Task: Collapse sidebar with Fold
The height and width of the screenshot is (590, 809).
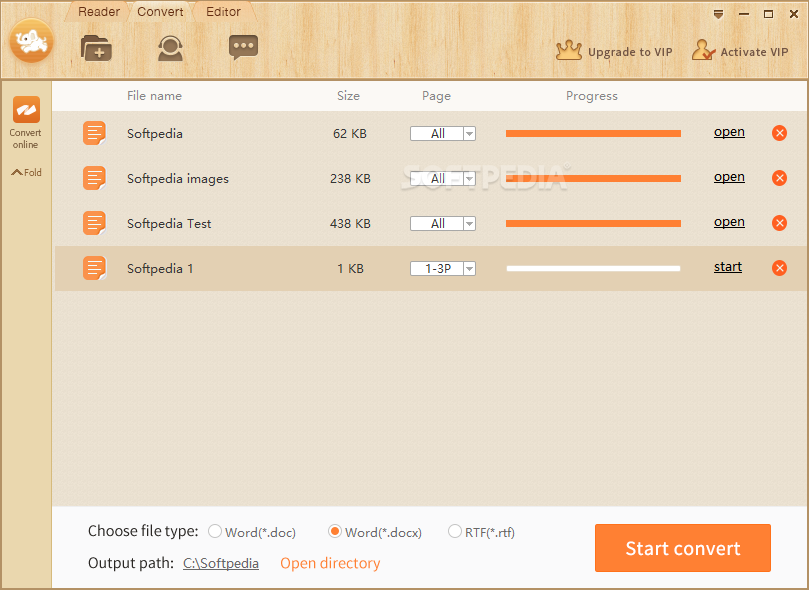Action: pos(26,172)
